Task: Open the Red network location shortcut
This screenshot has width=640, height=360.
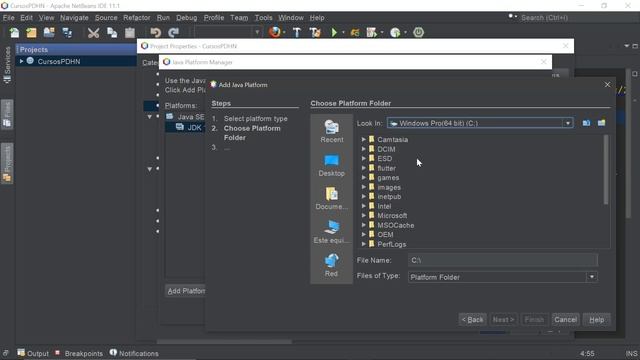Action: click(x=331, y=266)
